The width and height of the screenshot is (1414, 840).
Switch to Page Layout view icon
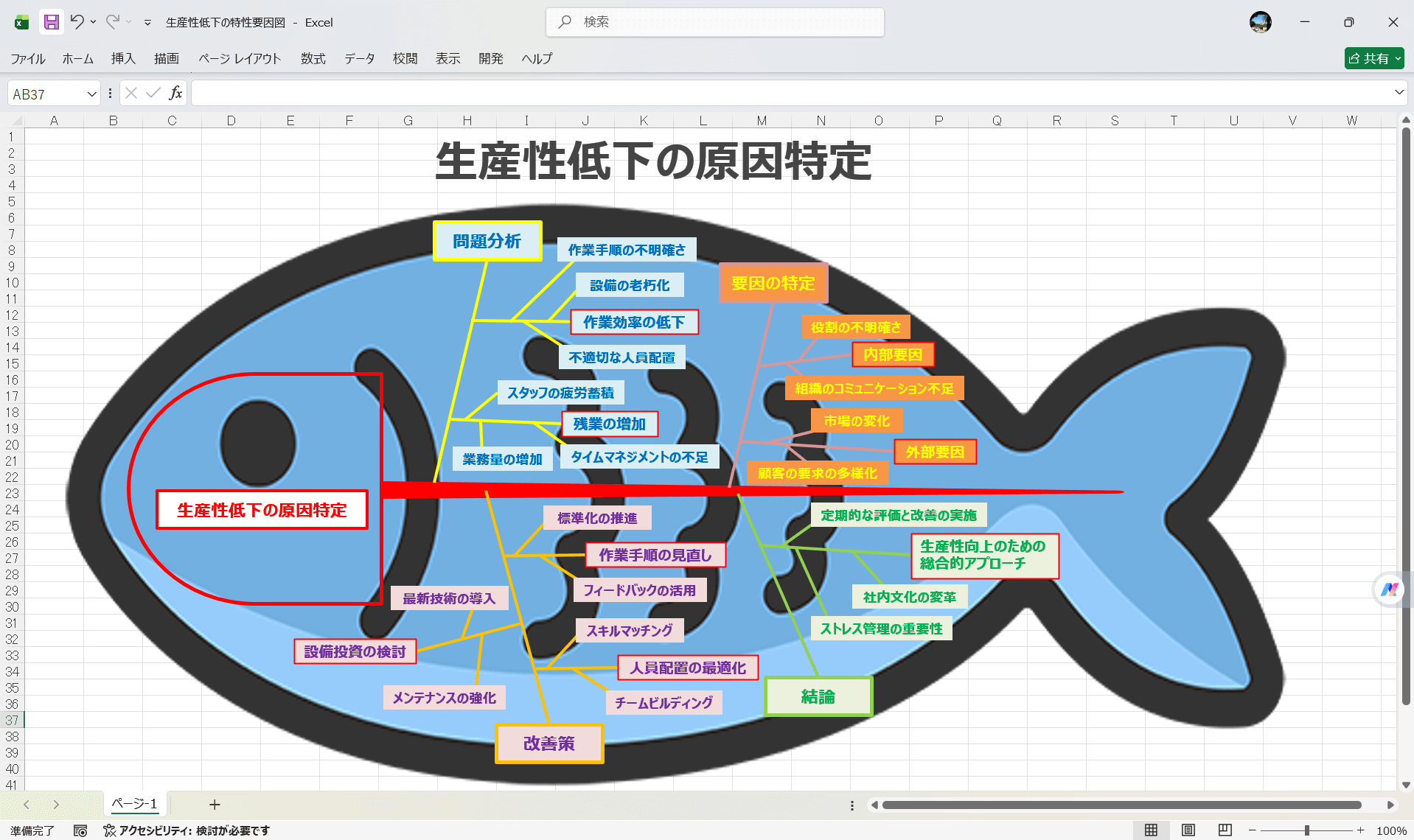point(1188,830)
